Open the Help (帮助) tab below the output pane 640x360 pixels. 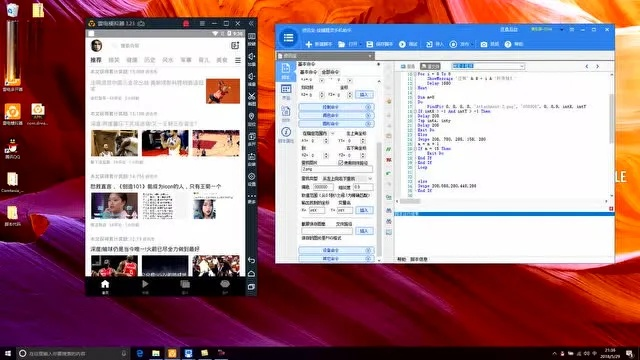(402, 259)
